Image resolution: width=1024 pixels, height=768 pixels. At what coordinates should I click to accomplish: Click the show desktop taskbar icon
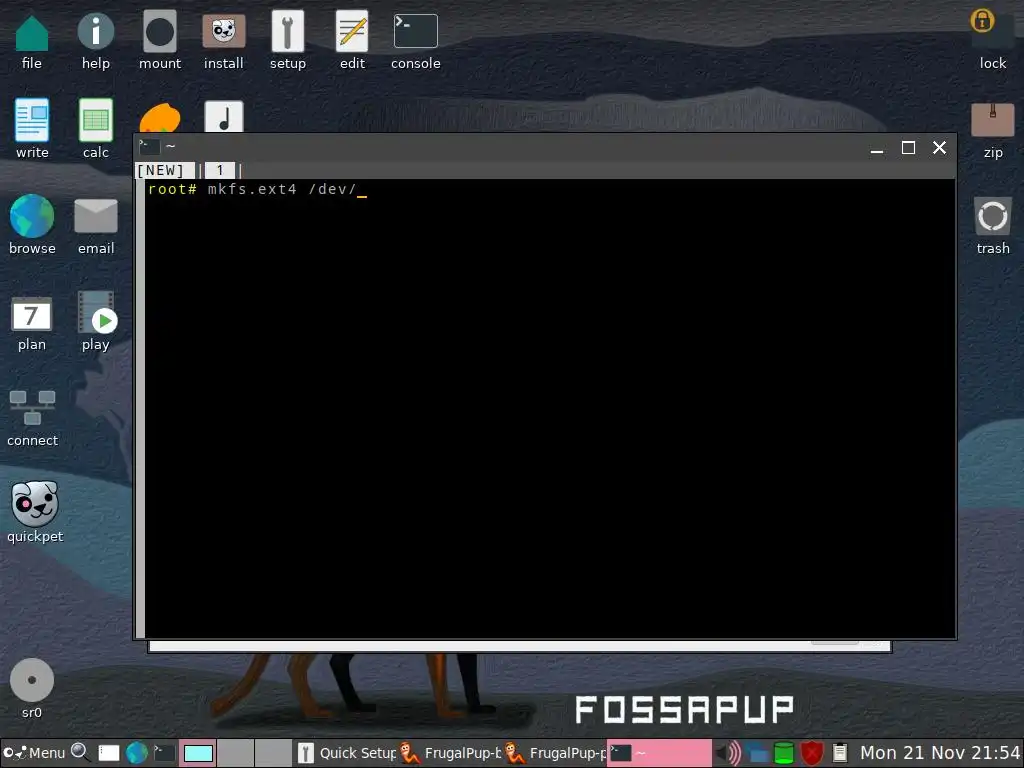pyautogui.click(x=108, y=753)
